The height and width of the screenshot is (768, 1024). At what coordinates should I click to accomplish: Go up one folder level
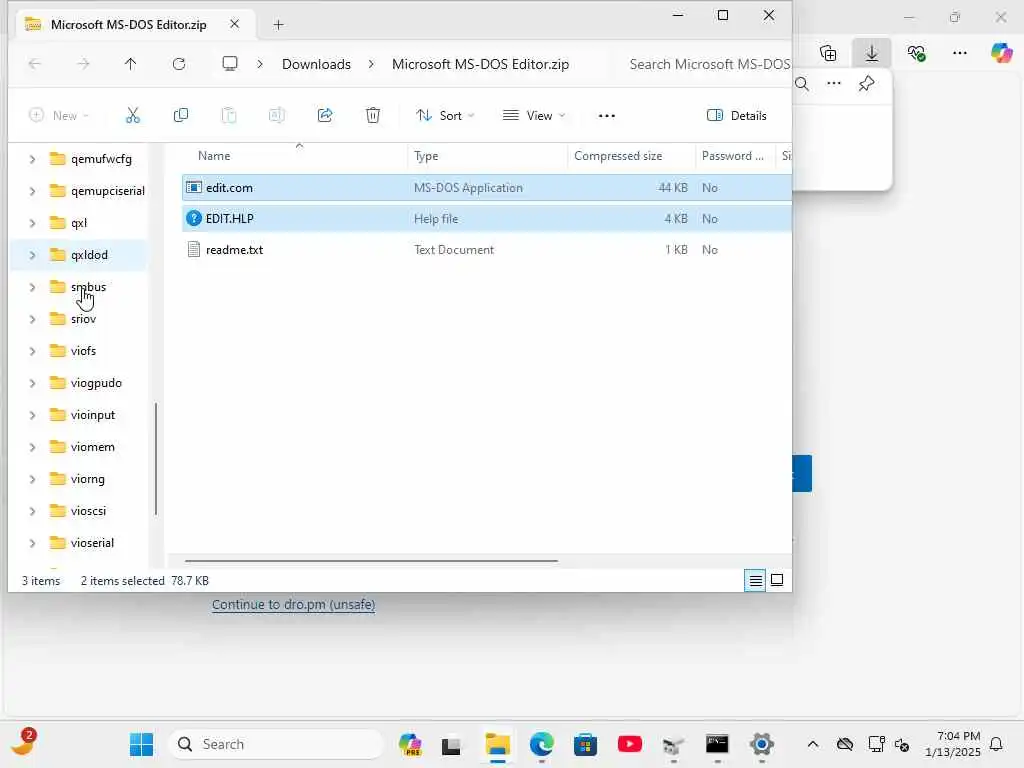tap(131, 64)
